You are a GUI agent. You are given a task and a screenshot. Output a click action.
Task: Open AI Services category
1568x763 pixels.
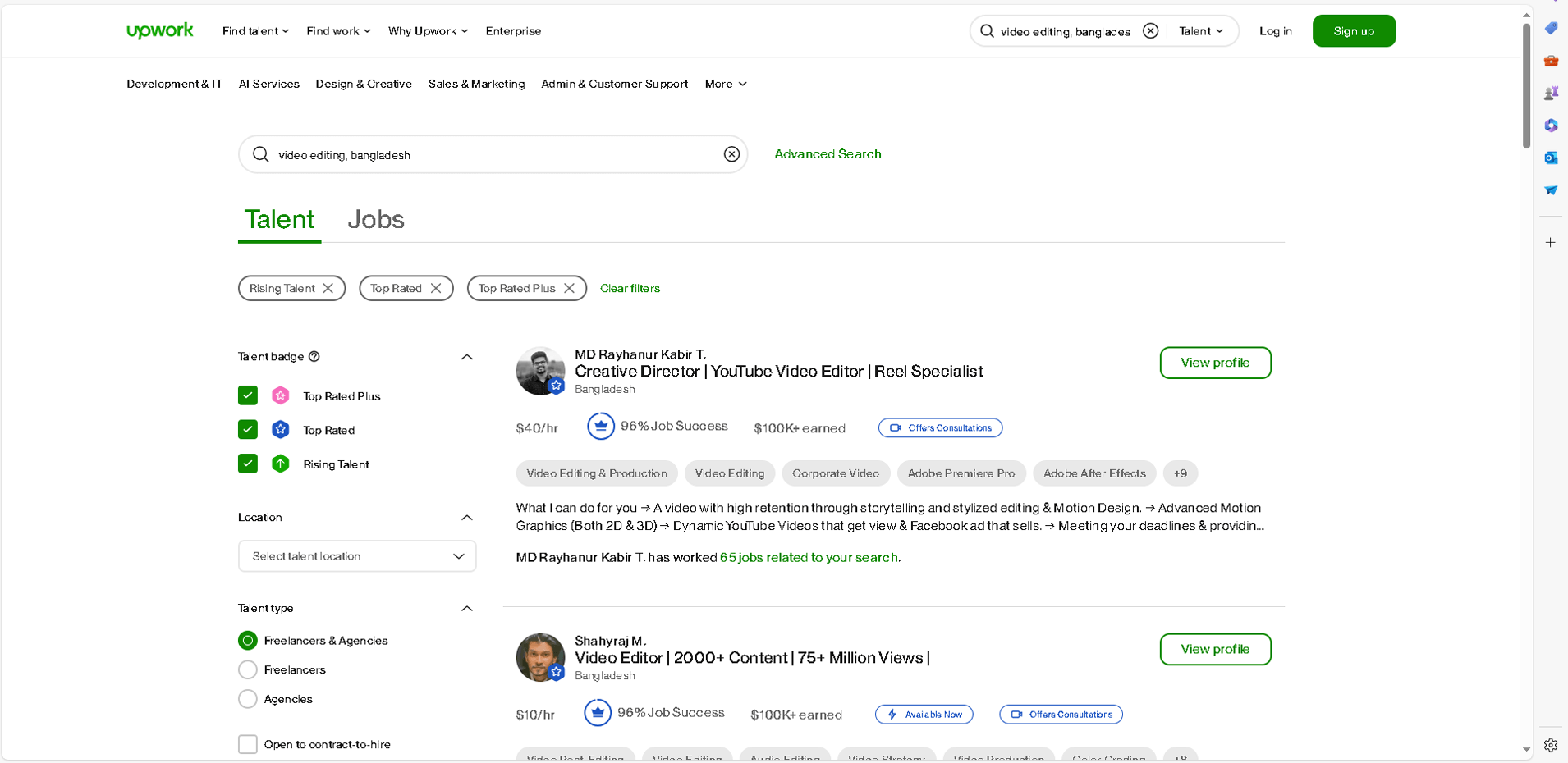[x=269, y=84]
